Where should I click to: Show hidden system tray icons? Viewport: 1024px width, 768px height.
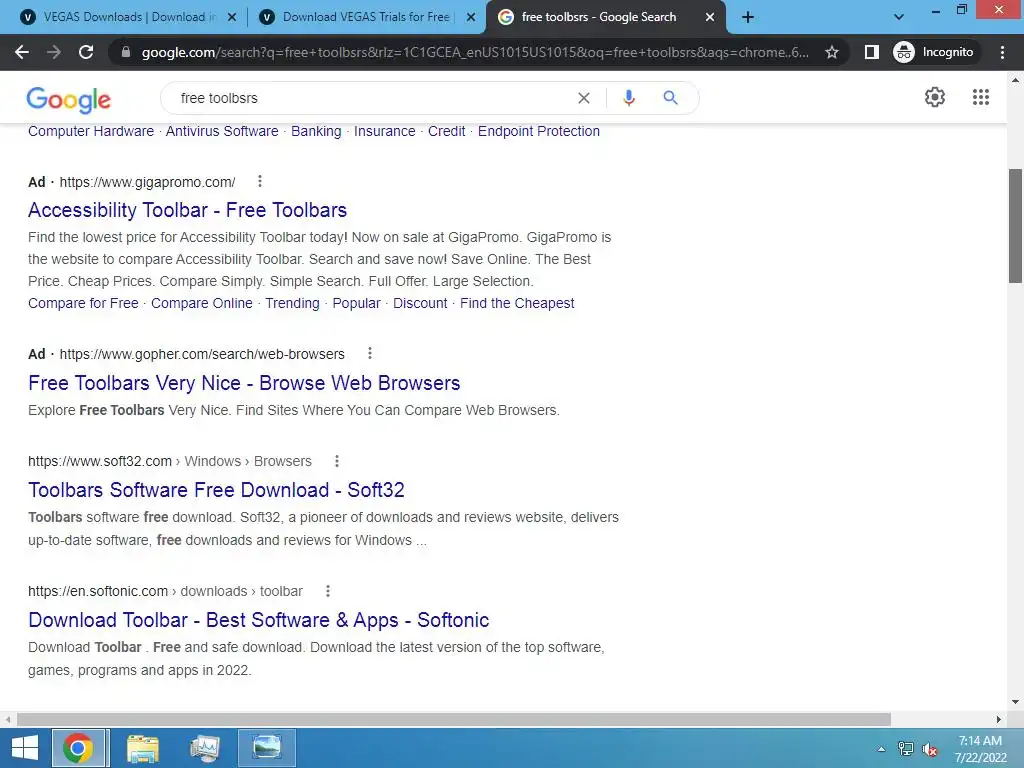881,749
